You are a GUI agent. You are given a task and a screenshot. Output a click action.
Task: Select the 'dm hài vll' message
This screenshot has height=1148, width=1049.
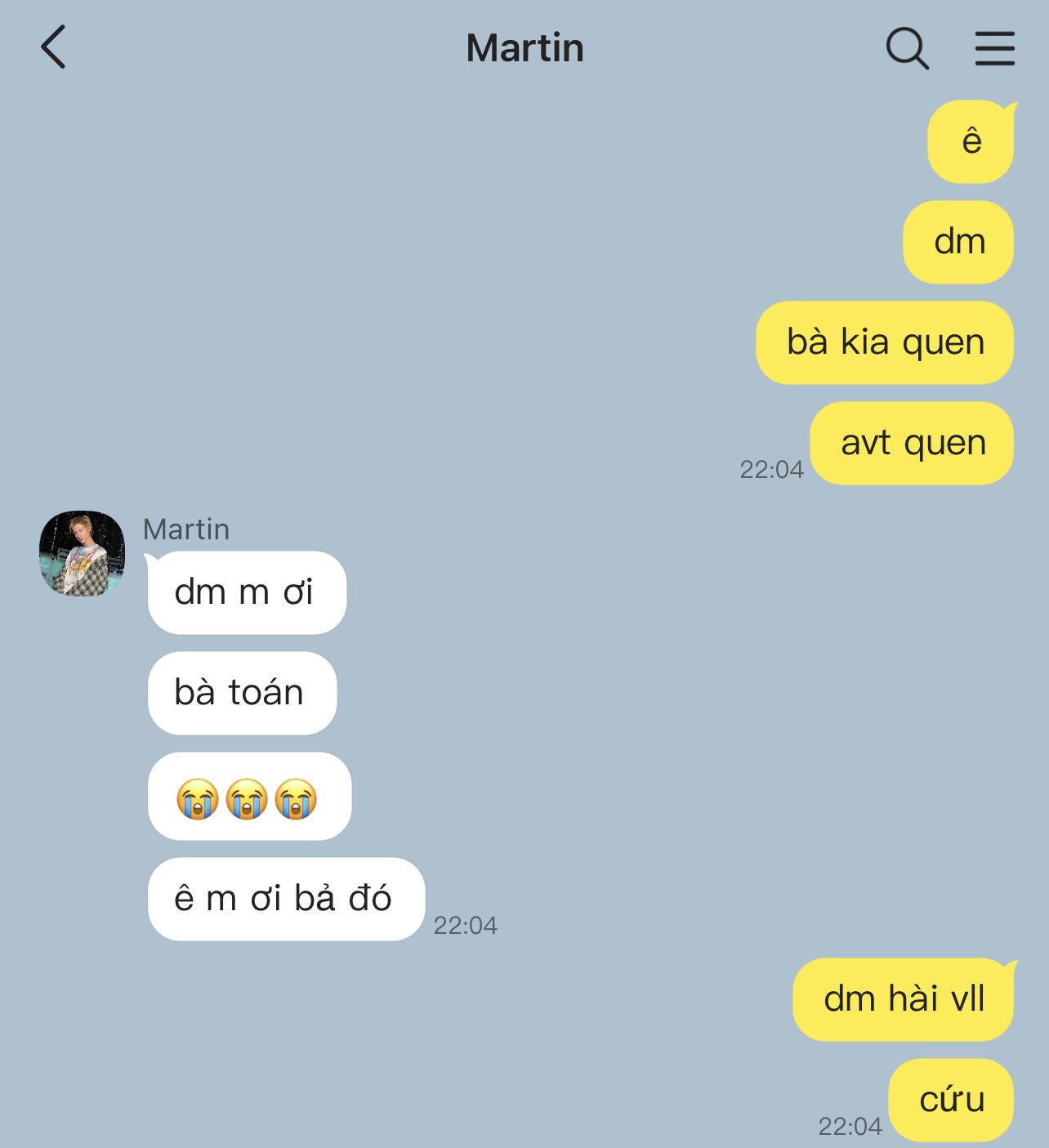point(904,1000)
